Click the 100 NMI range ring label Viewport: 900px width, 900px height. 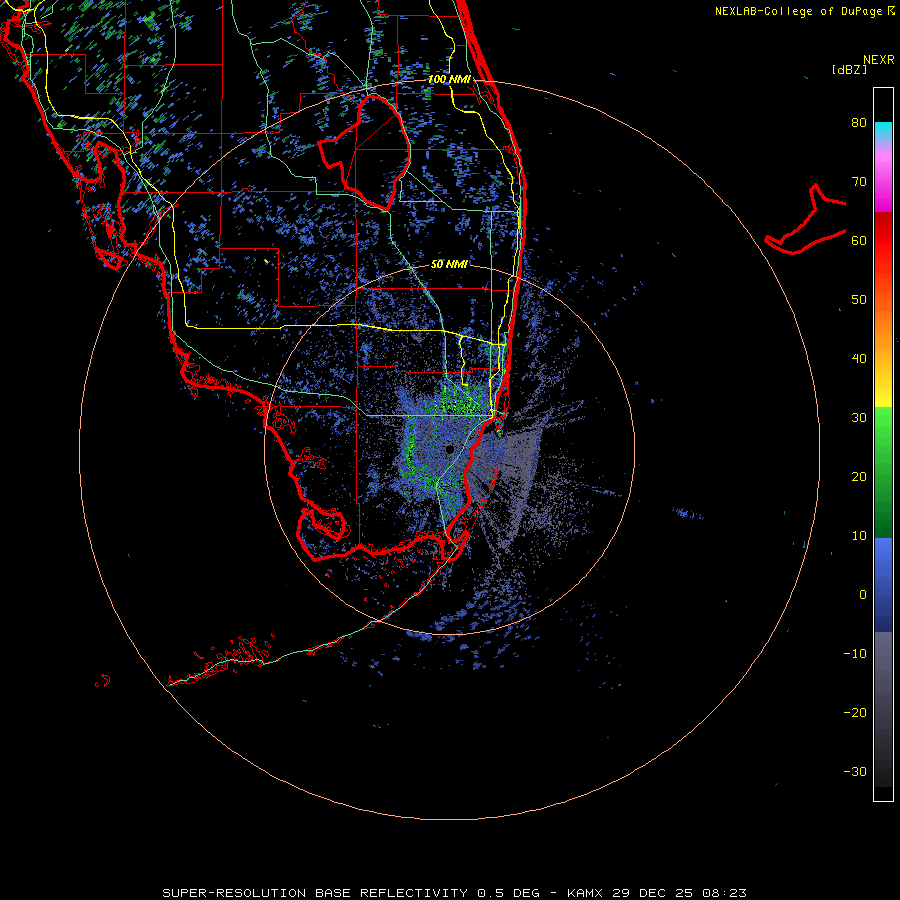449,79
